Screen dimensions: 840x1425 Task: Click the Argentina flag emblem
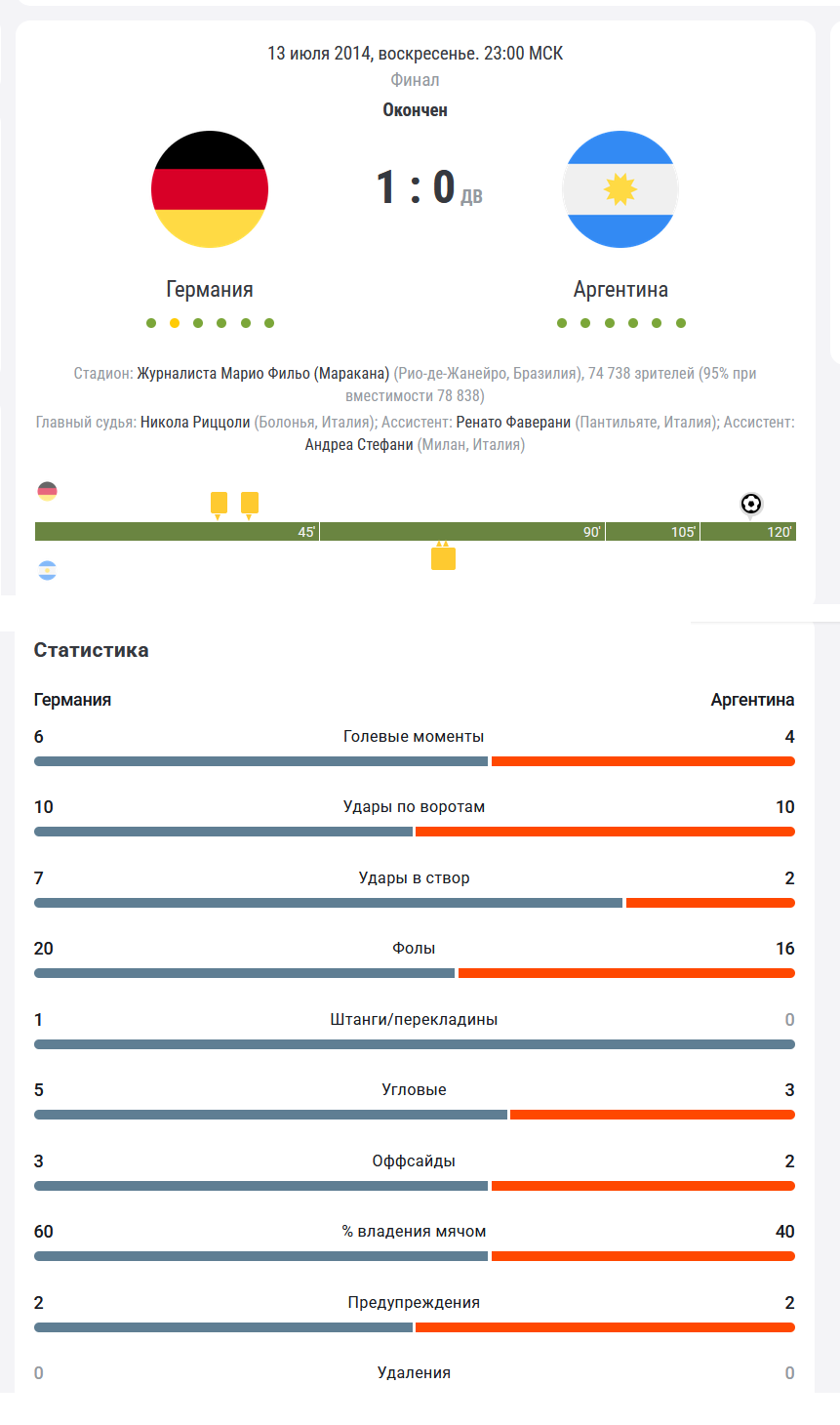click(x=620, y=189)
